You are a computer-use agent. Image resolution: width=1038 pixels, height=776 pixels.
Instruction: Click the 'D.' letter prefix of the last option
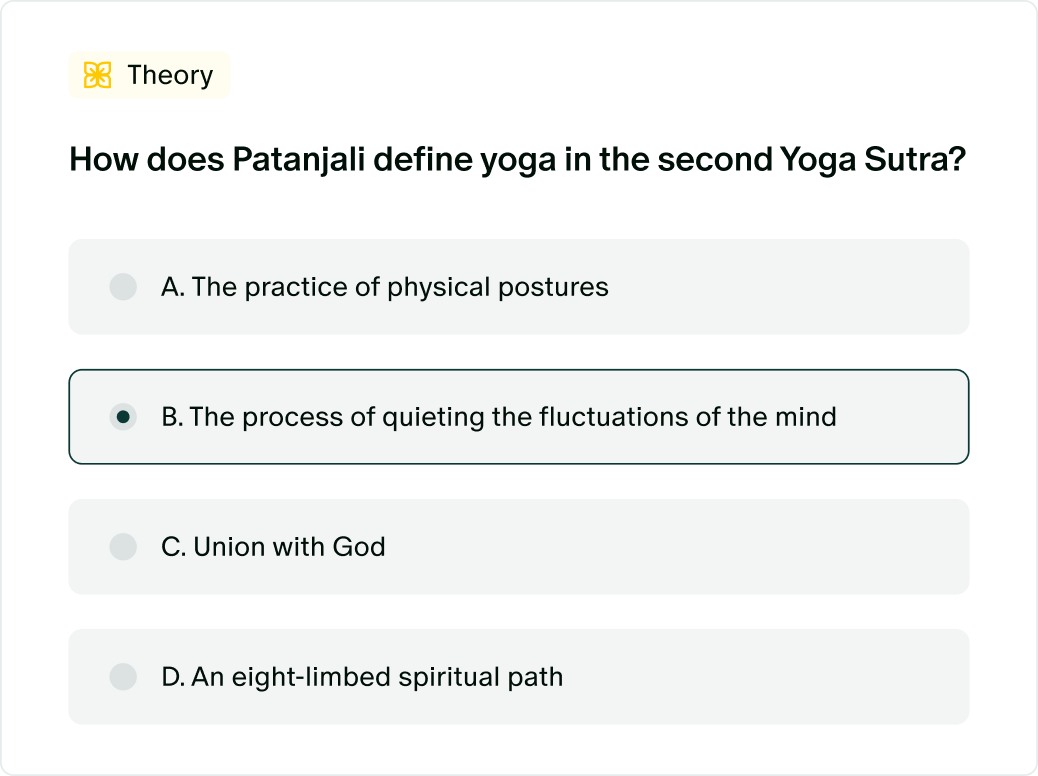click(x=173, y=677)
